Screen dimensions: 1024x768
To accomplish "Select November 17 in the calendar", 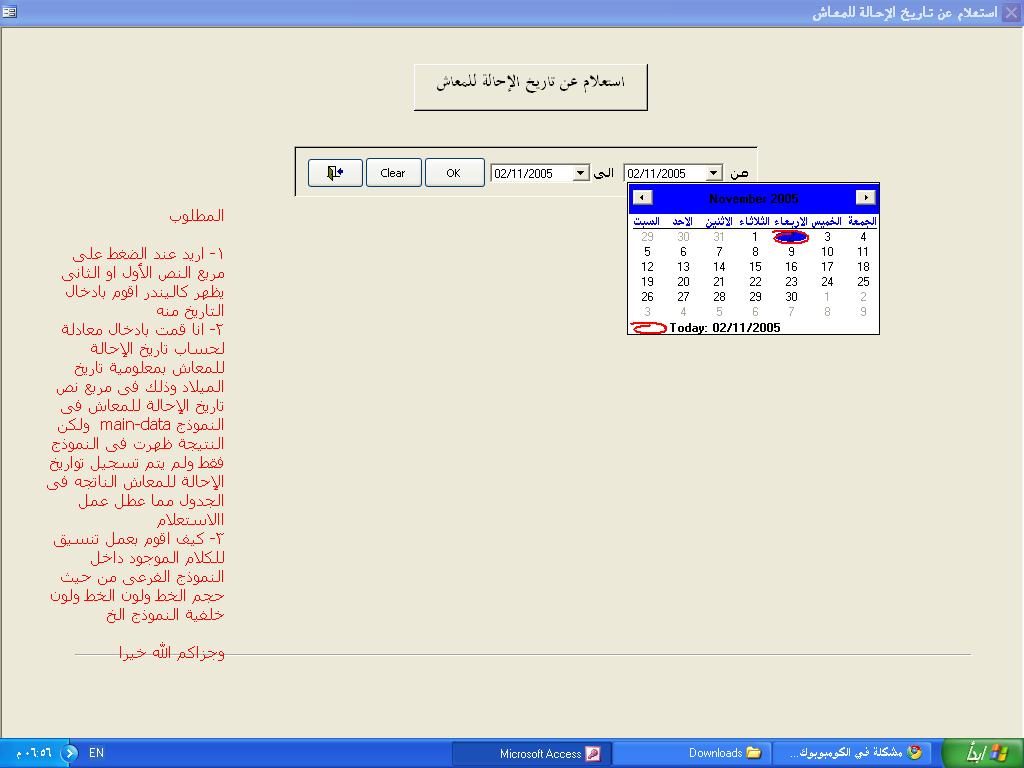I will click(x=827, y=267).
